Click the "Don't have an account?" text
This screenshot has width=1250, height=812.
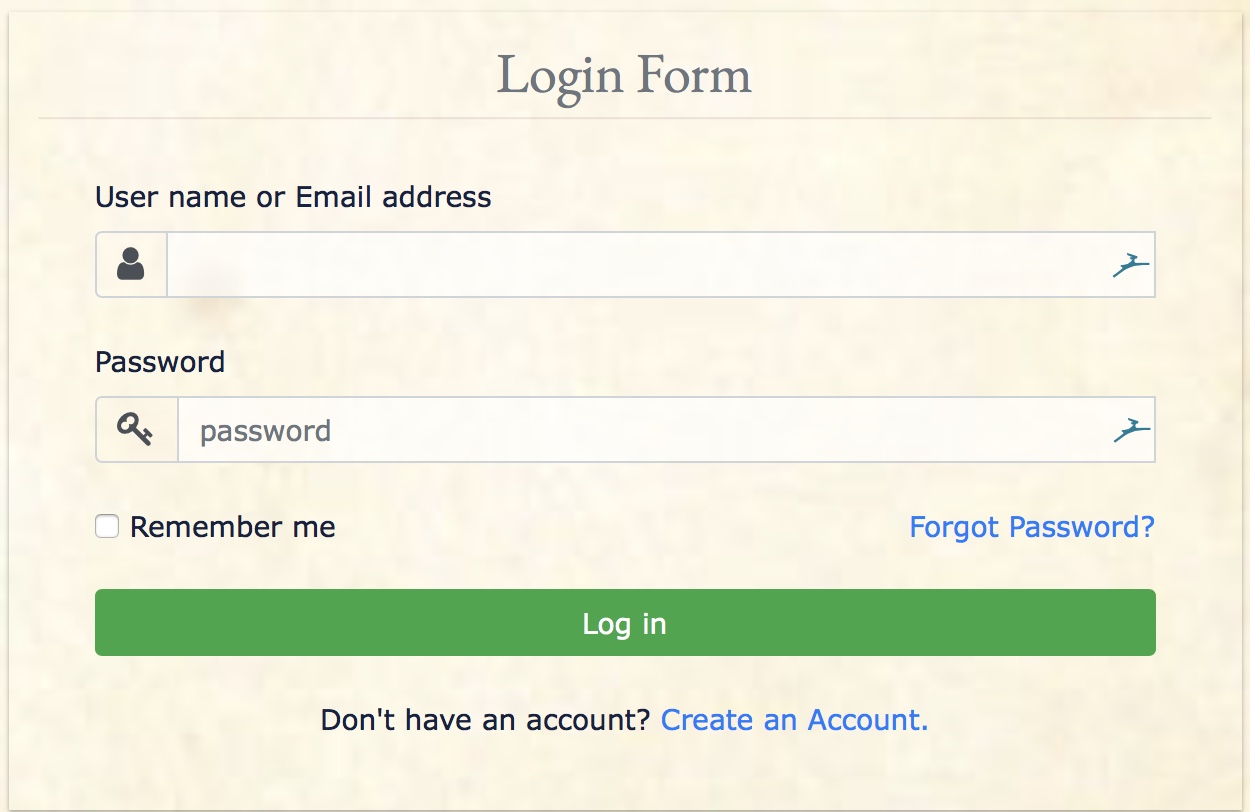486,720
